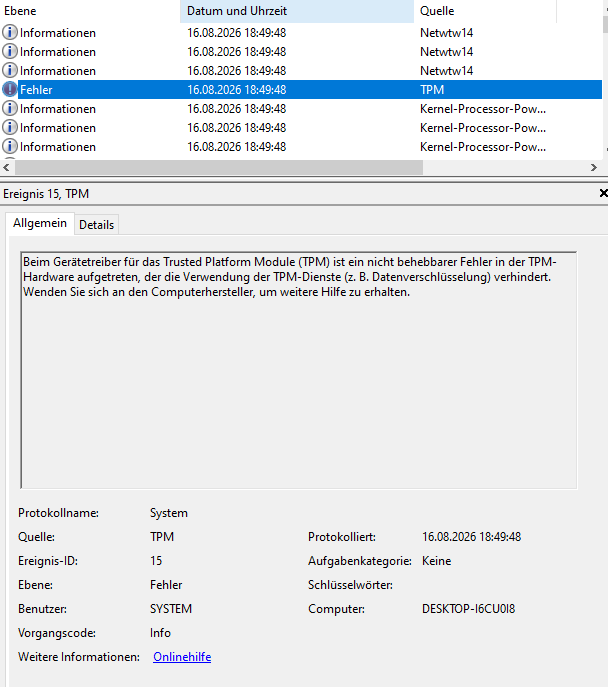608x687 pixels.
Task: Click the Ereignis-ID value 15
Action: point(156,561)
